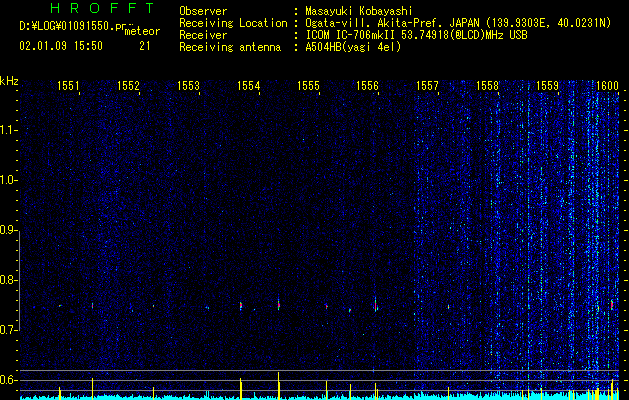
Task: Click the 1554 time axis label
Action: 248,85
